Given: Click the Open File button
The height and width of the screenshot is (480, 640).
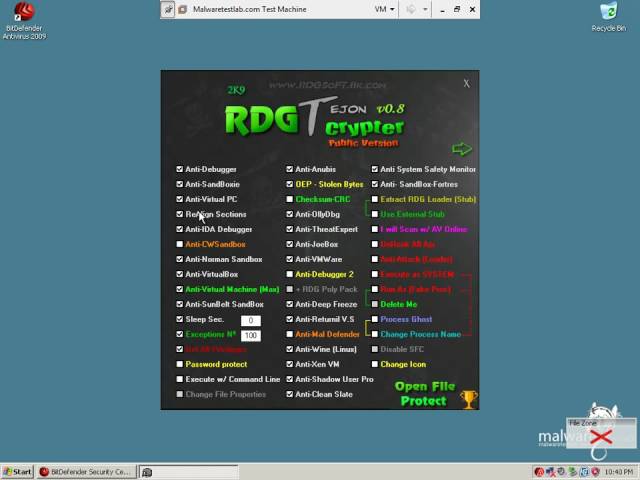Looking at the screenshot, I should click(x=424, y=386).
